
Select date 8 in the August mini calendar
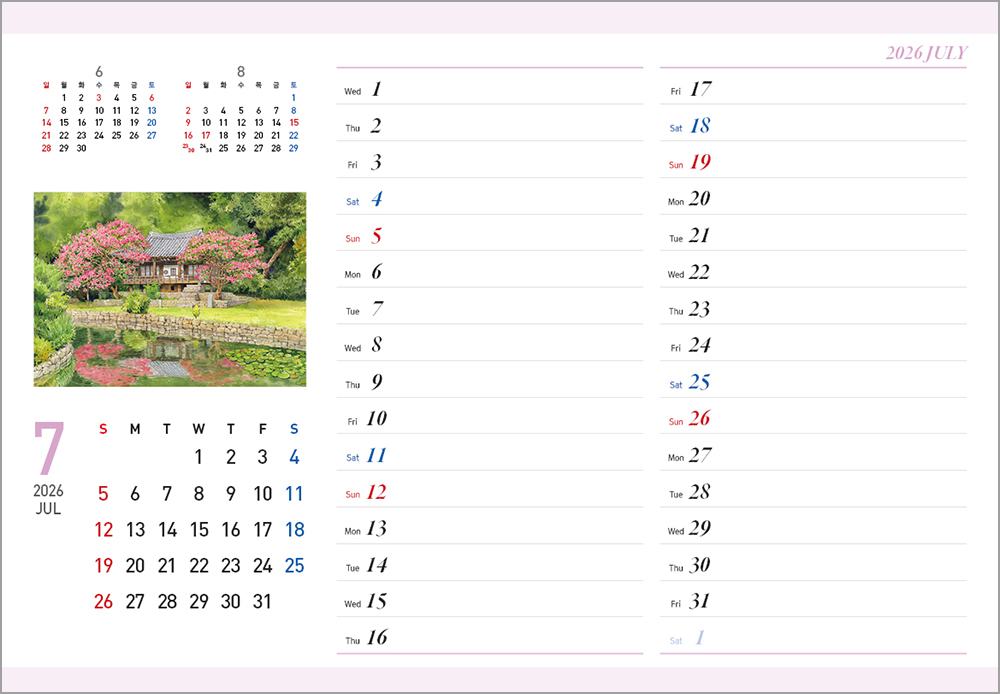293,110
